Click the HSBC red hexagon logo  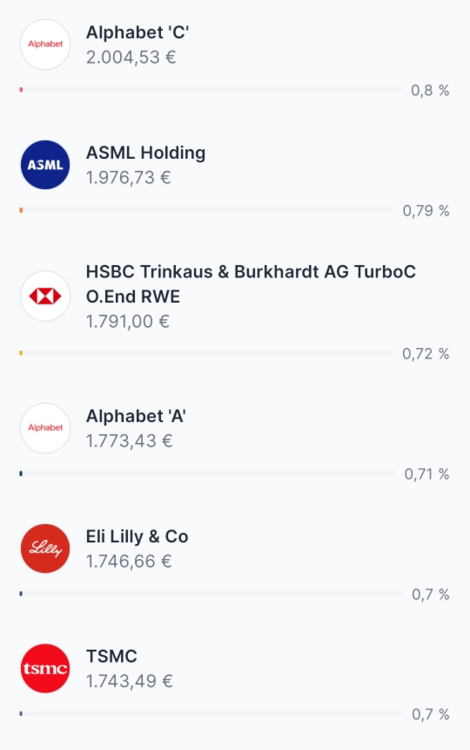coord(45,296)
